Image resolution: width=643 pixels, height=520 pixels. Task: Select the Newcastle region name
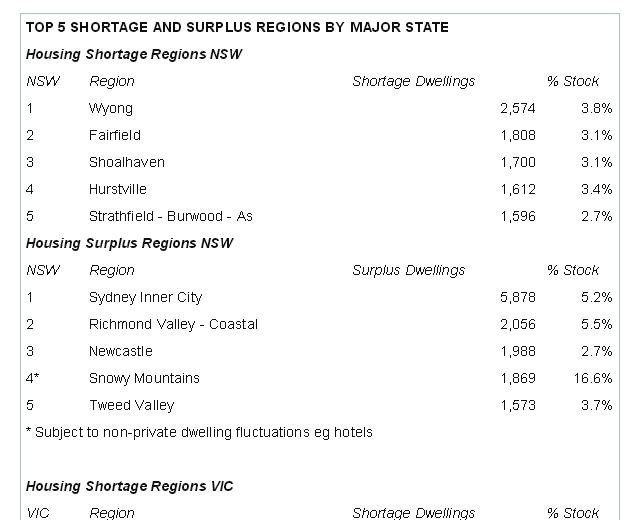coord(120,351)
